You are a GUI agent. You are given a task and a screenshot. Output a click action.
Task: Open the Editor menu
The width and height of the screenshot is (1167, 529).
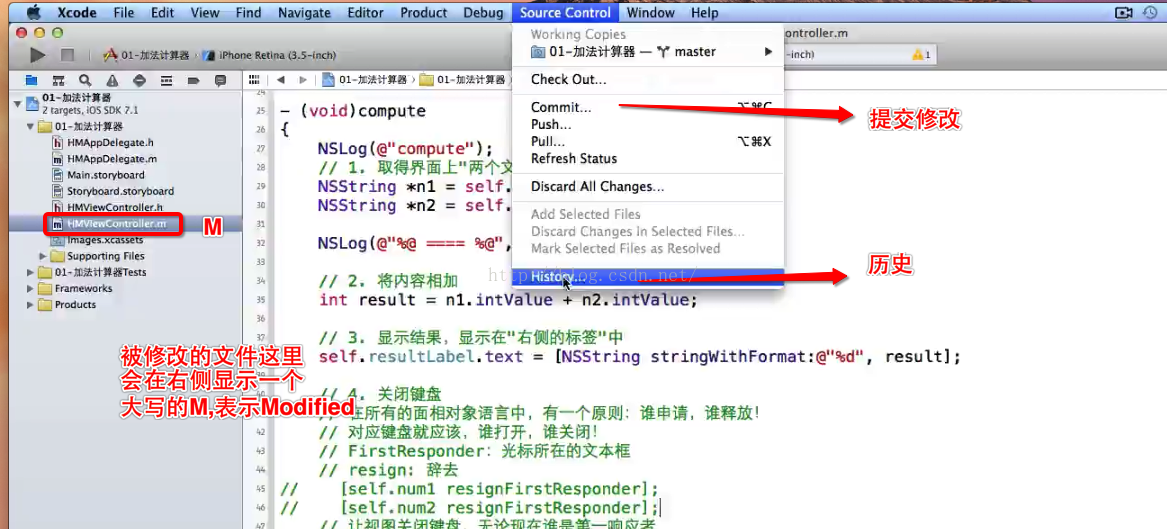[x=365, y=13]
